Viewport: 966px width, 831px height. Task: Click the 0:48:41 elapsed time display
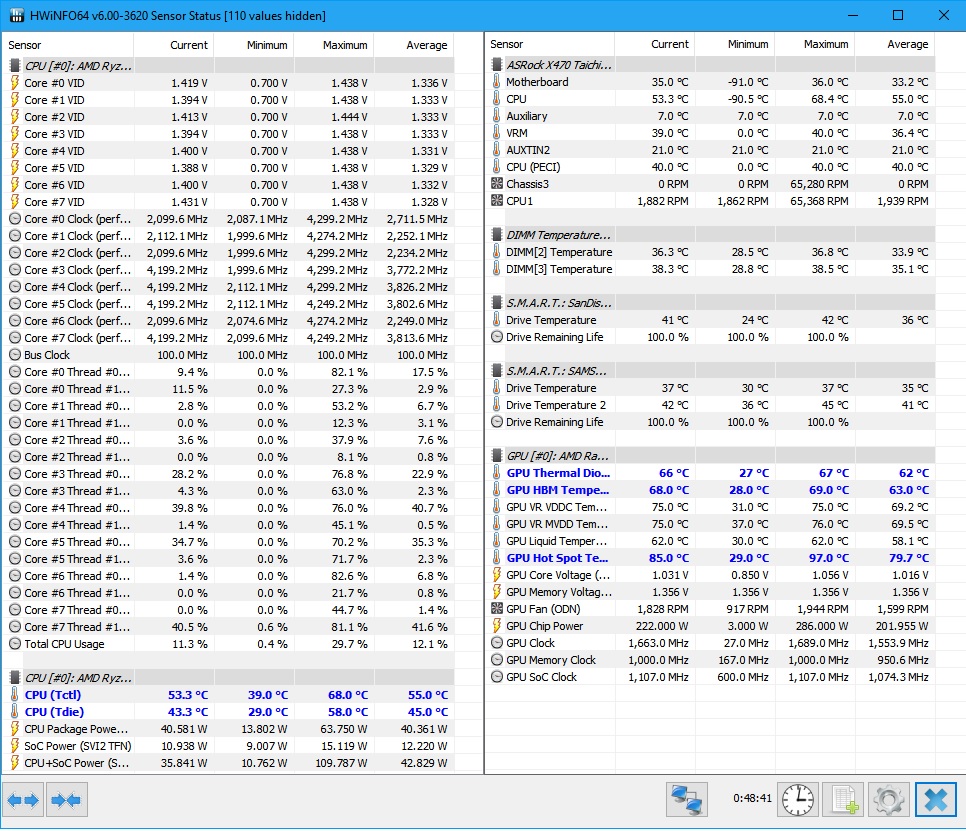pos(752,798)
